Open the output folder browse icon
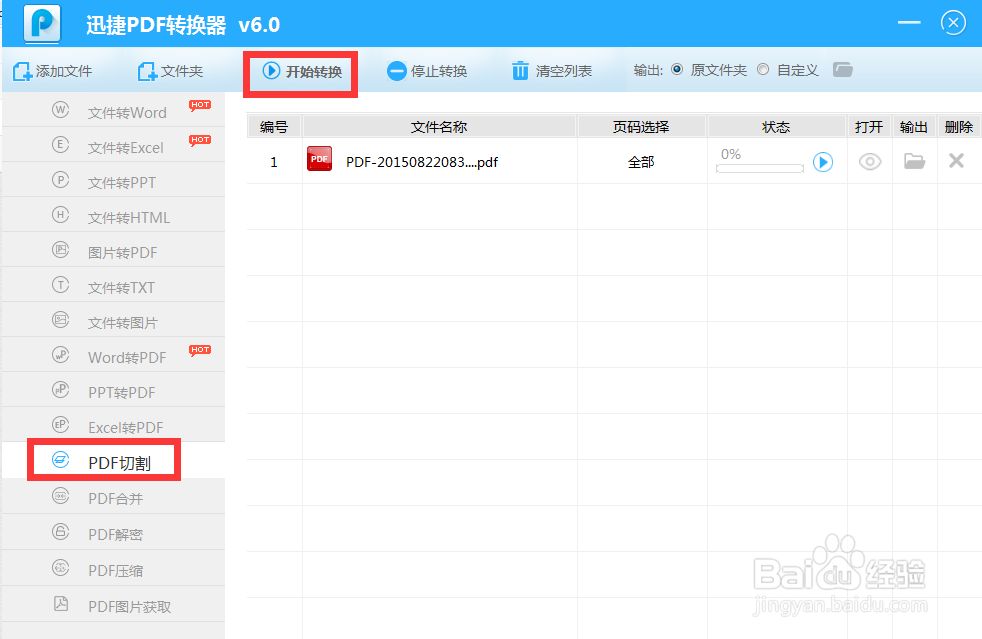Viewport: 982px width, 639px height. click(x=843, y=70)
